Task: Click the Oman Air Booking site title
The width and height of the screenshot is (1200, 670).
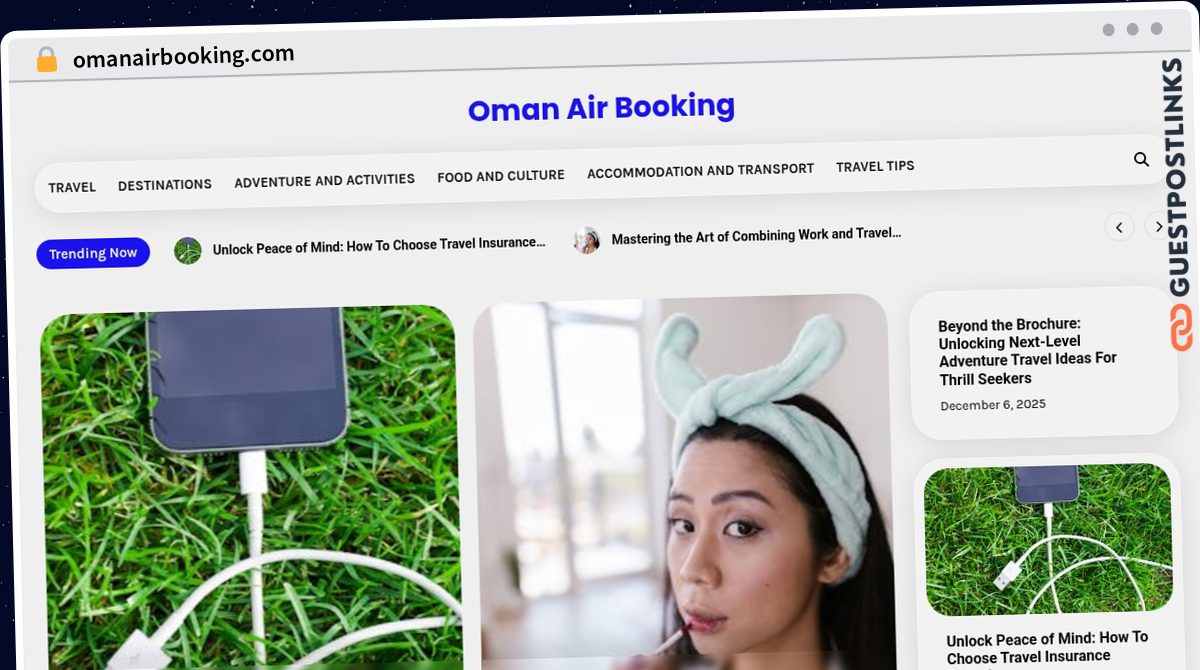Action: tap(601, 107)
